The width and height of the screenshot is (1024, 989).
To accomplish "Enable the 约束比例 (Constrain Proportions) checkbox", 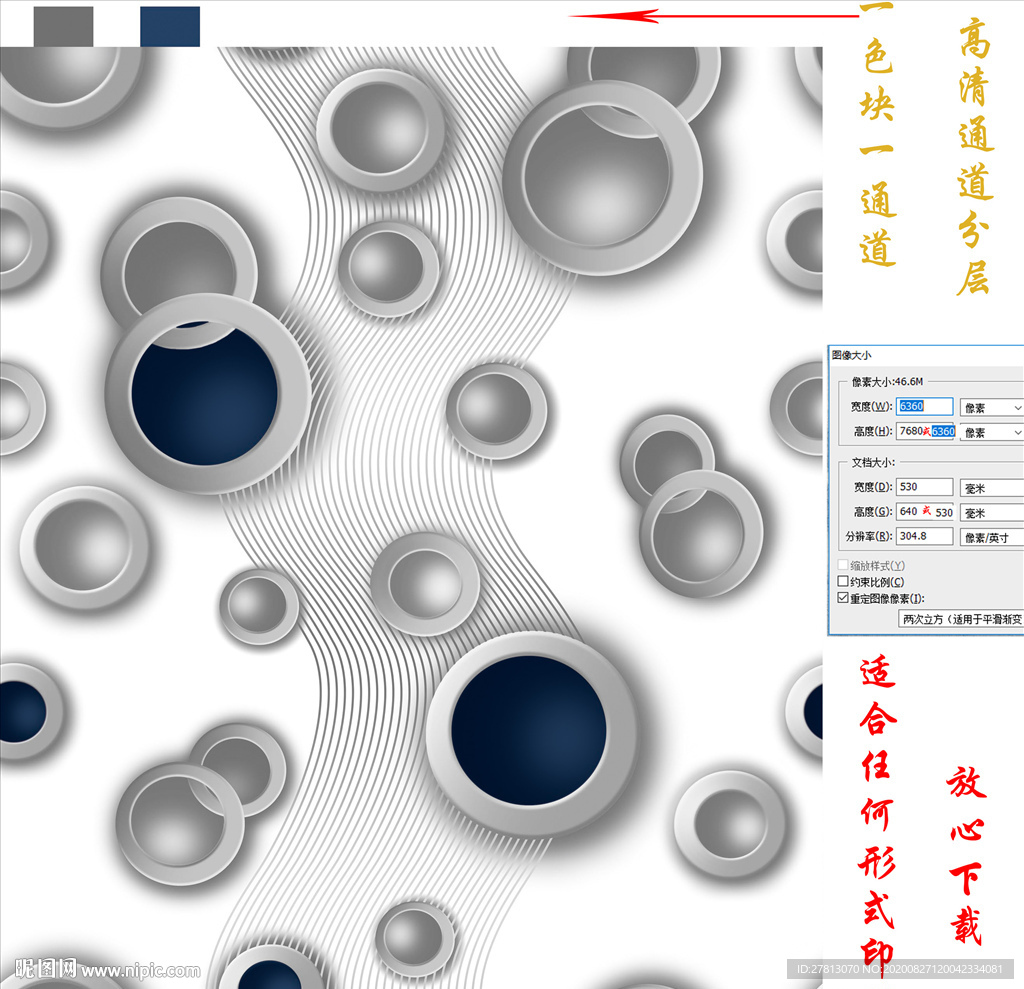I will click(843, 581).
